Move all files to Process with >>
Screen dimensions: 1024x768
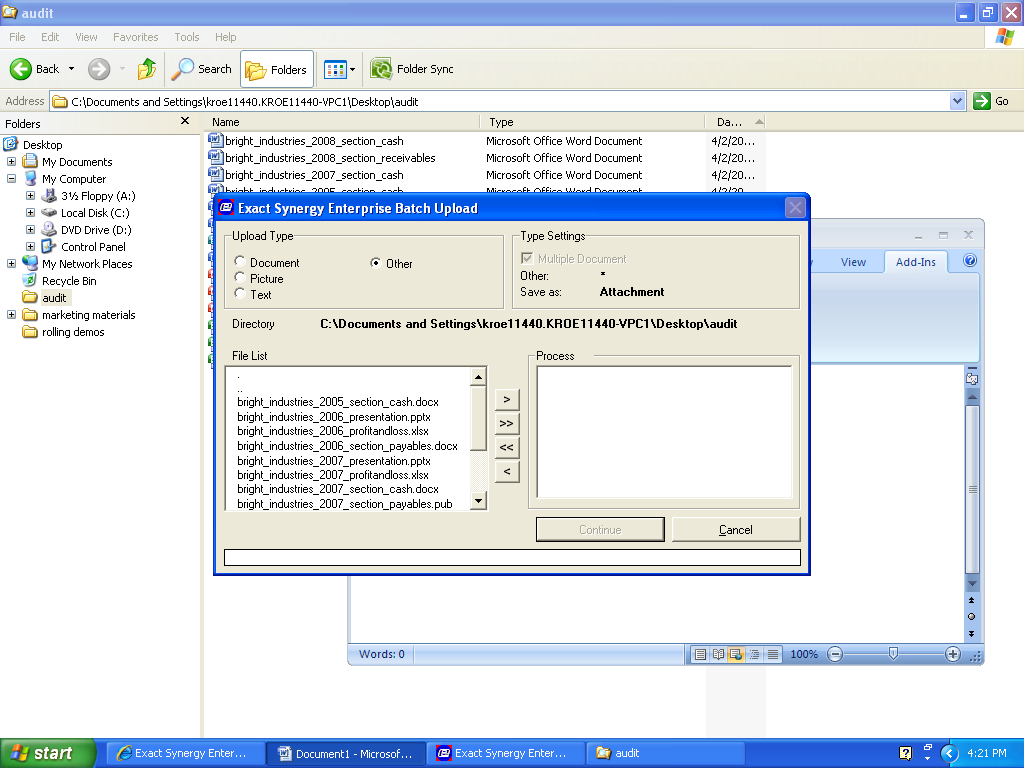tap(507, 423)
